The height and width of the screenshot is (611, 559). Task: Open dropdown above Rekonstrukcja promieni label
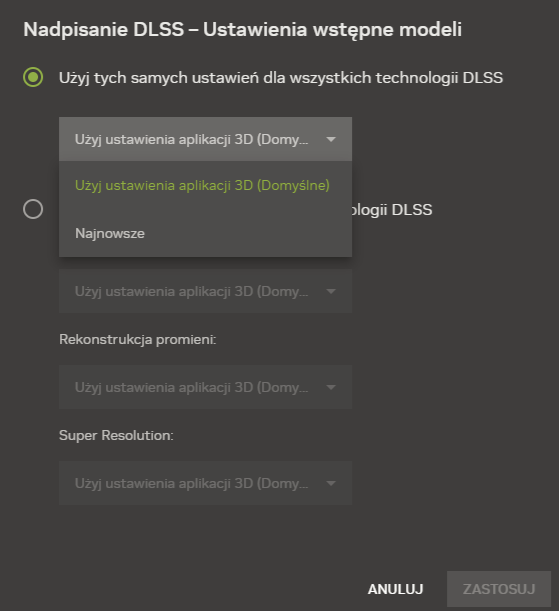205,291
